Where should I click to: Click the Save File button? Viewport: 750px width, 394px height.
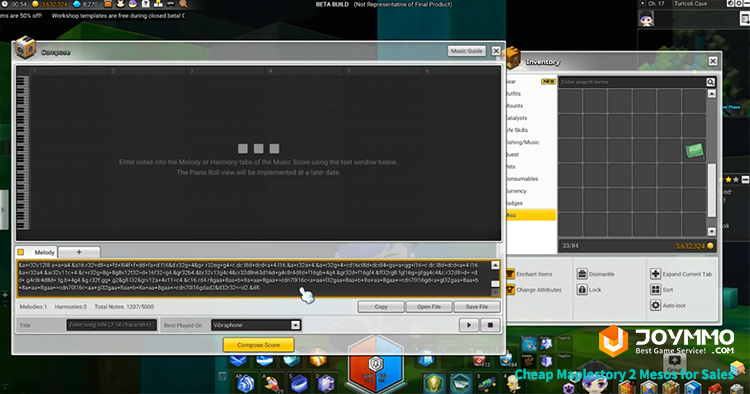(x=477, y=307)
